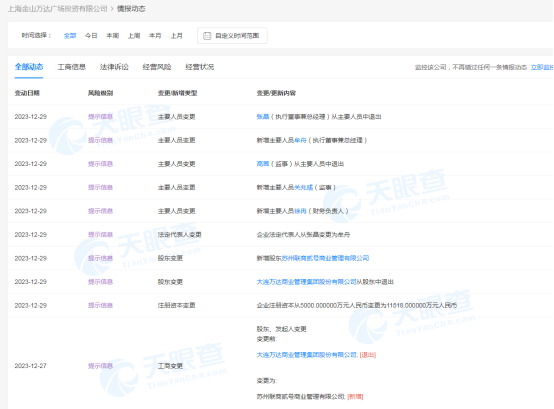
Task: Click the 股东、发起人变更 heading text
Action: (x=281, y=329)
